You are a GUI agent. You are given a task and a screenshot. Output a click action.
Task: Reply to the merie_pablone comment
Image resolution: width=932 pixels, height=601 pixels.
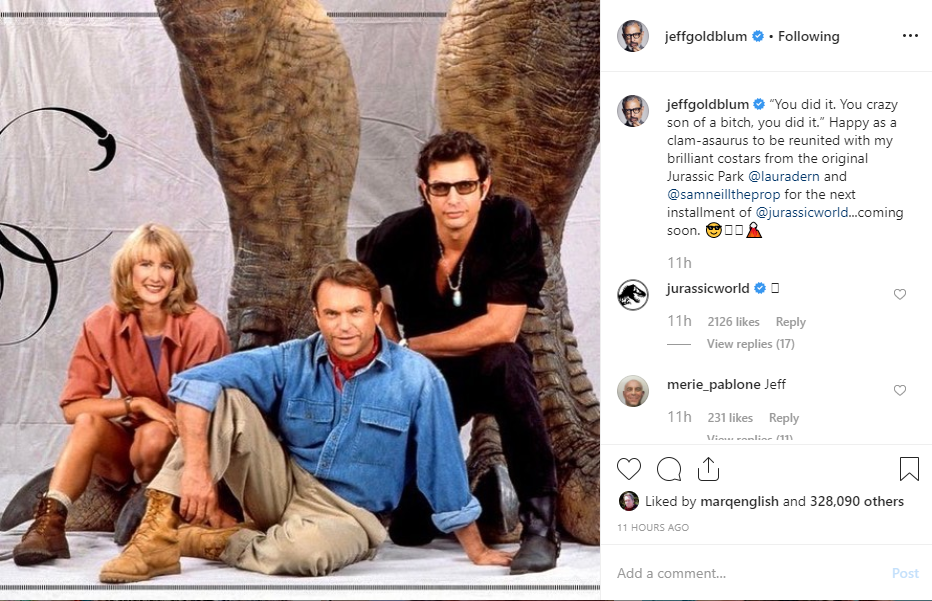coord(783,418)
